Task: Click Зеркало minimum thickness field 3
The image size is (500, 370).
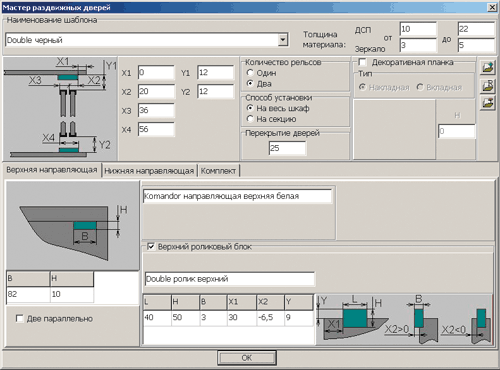Action: 418,45
